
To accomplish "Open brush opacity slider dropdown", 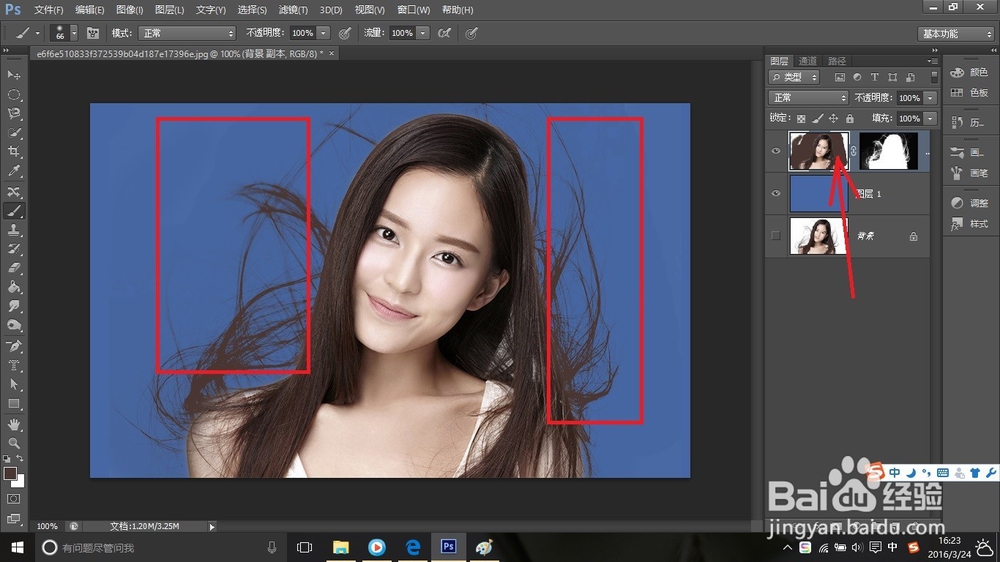I will click(323, 33).
